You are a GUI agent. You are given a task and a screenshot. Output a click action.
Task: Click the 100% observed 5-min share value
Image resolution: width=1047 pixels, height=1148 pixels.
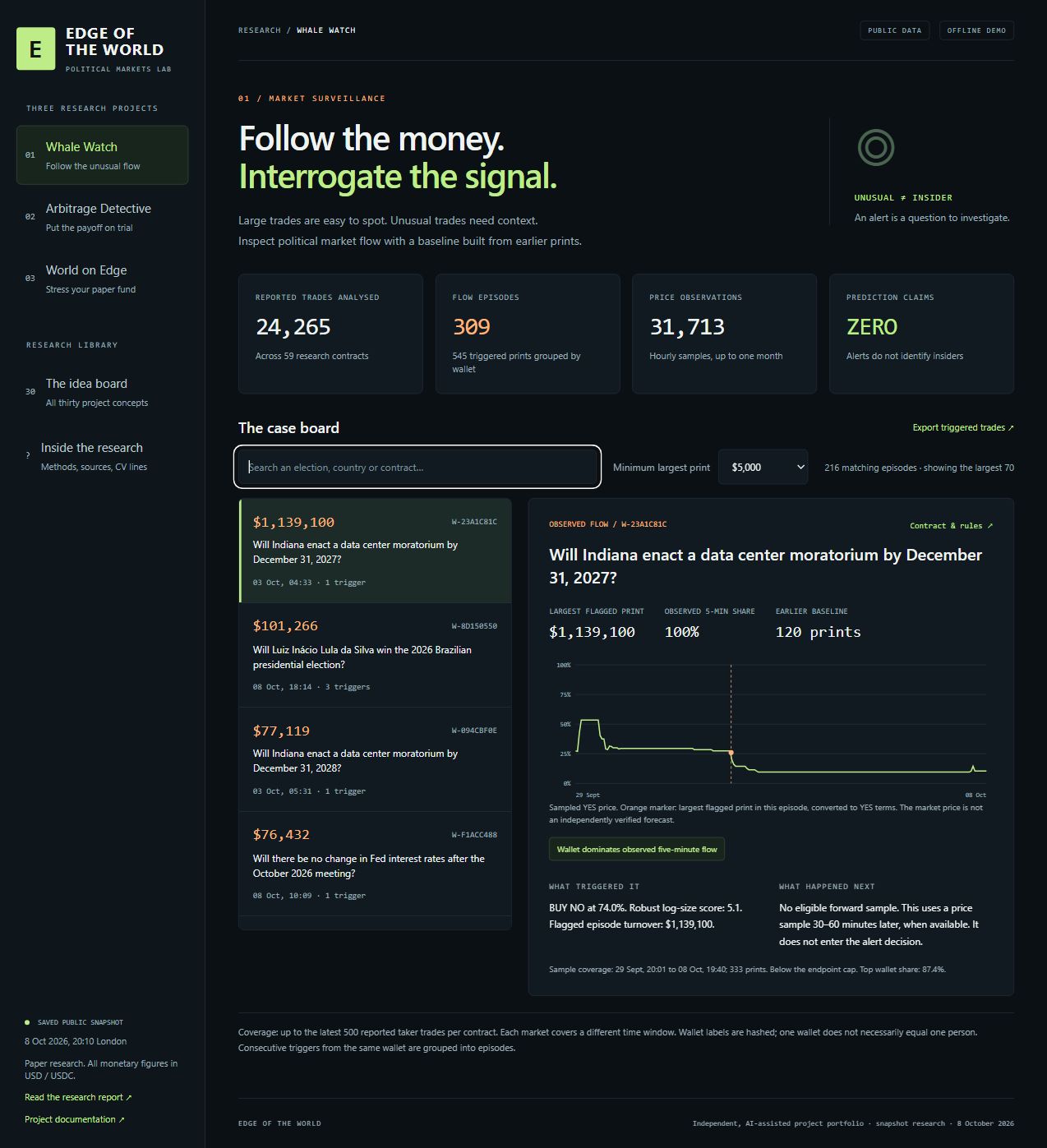[x=681, y=632]
